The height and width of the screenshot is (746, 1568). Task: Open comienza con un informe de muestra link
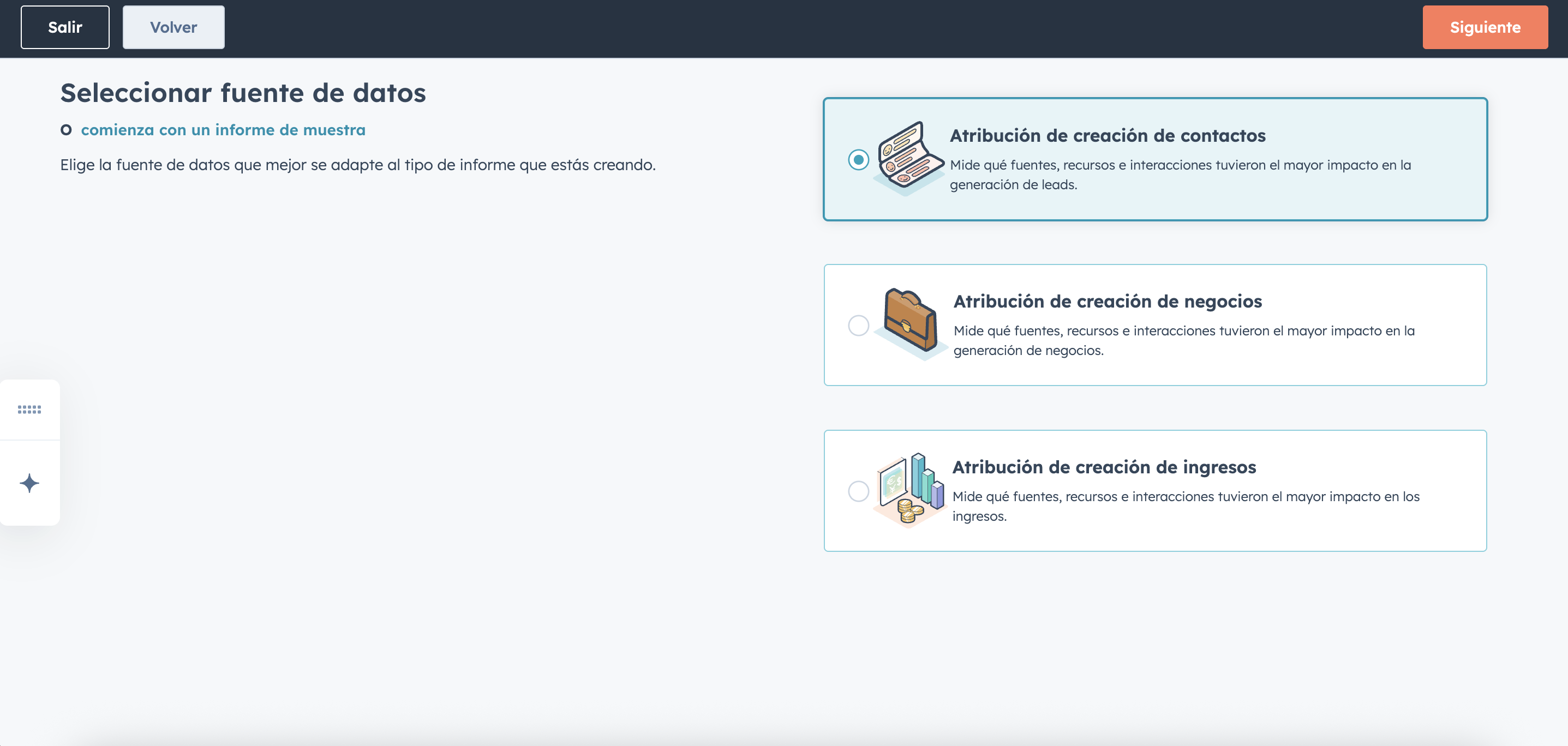[223, 130]
